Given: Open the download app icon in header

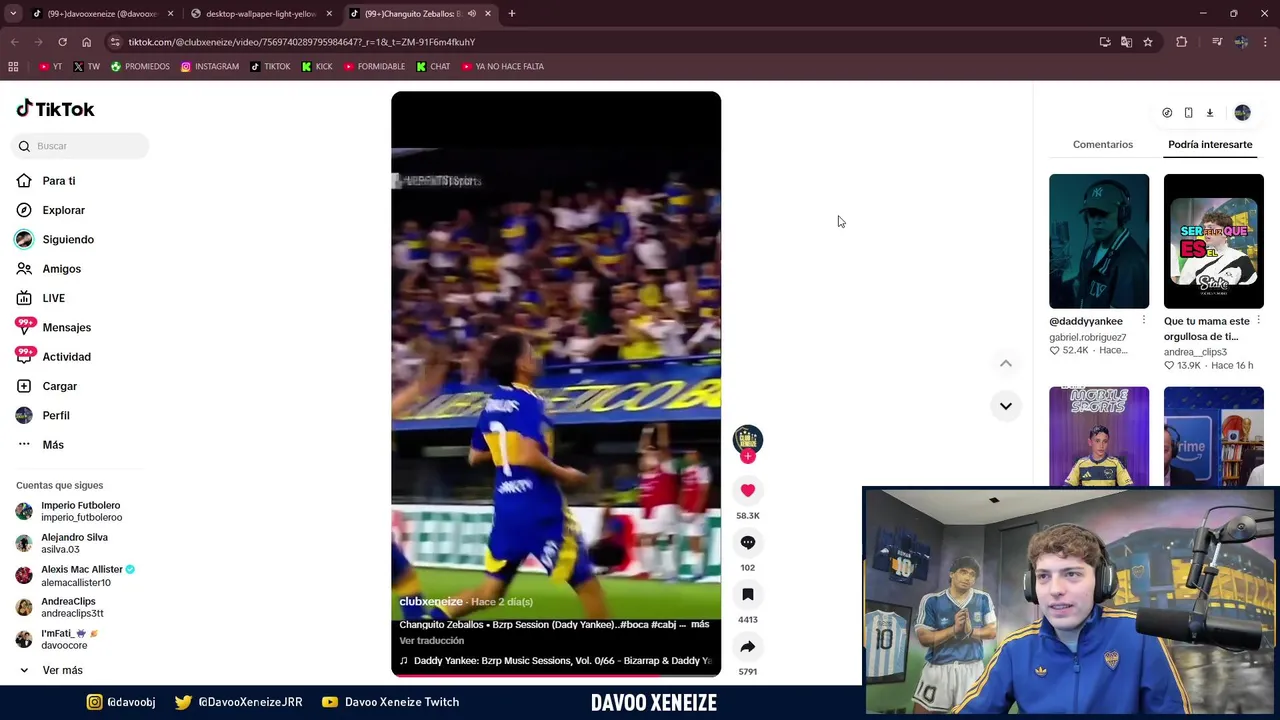Looking at the screenshot, I should coord(1209,113).
